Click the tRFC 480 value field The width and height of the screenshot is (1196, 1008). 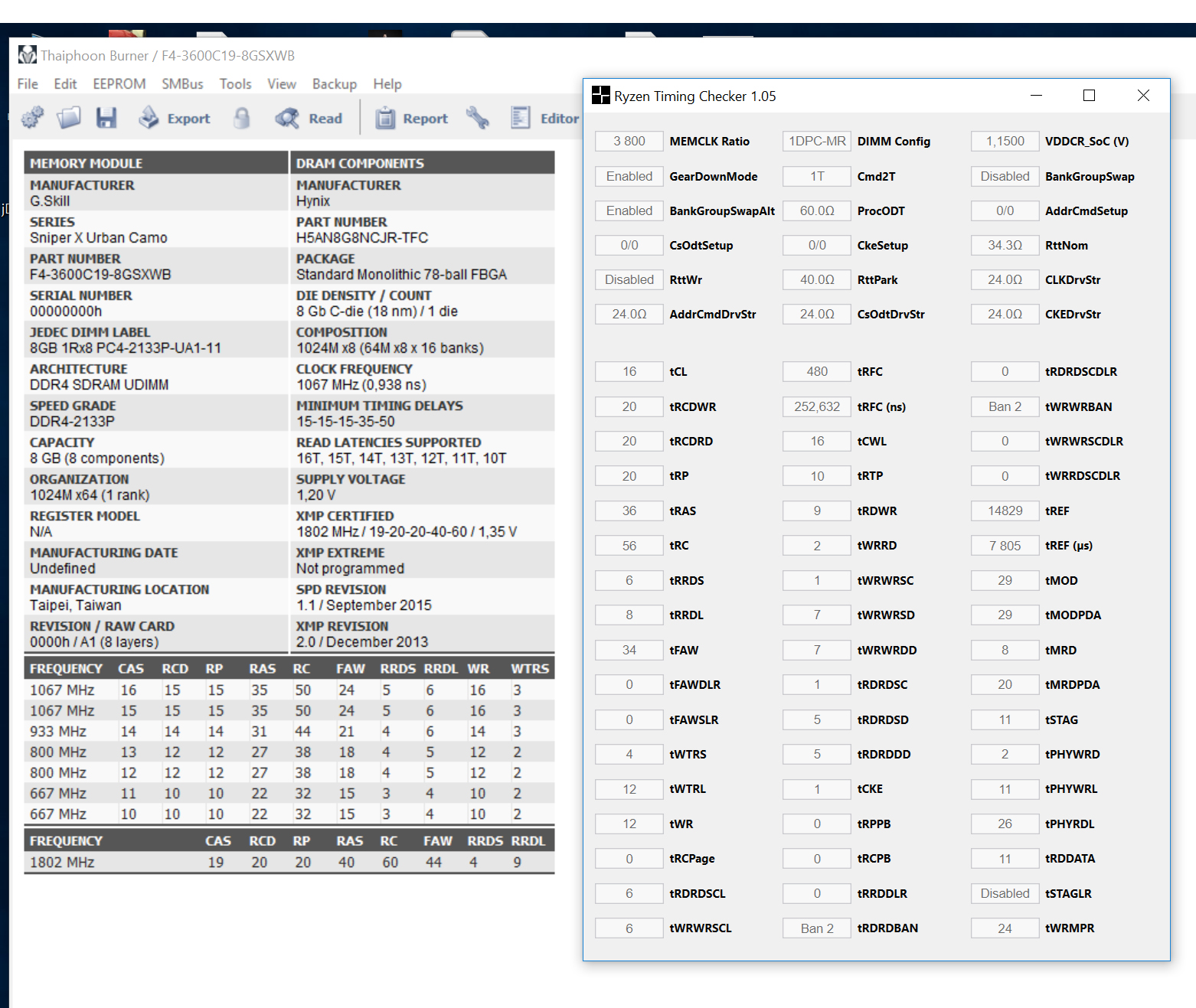[817, 371]
